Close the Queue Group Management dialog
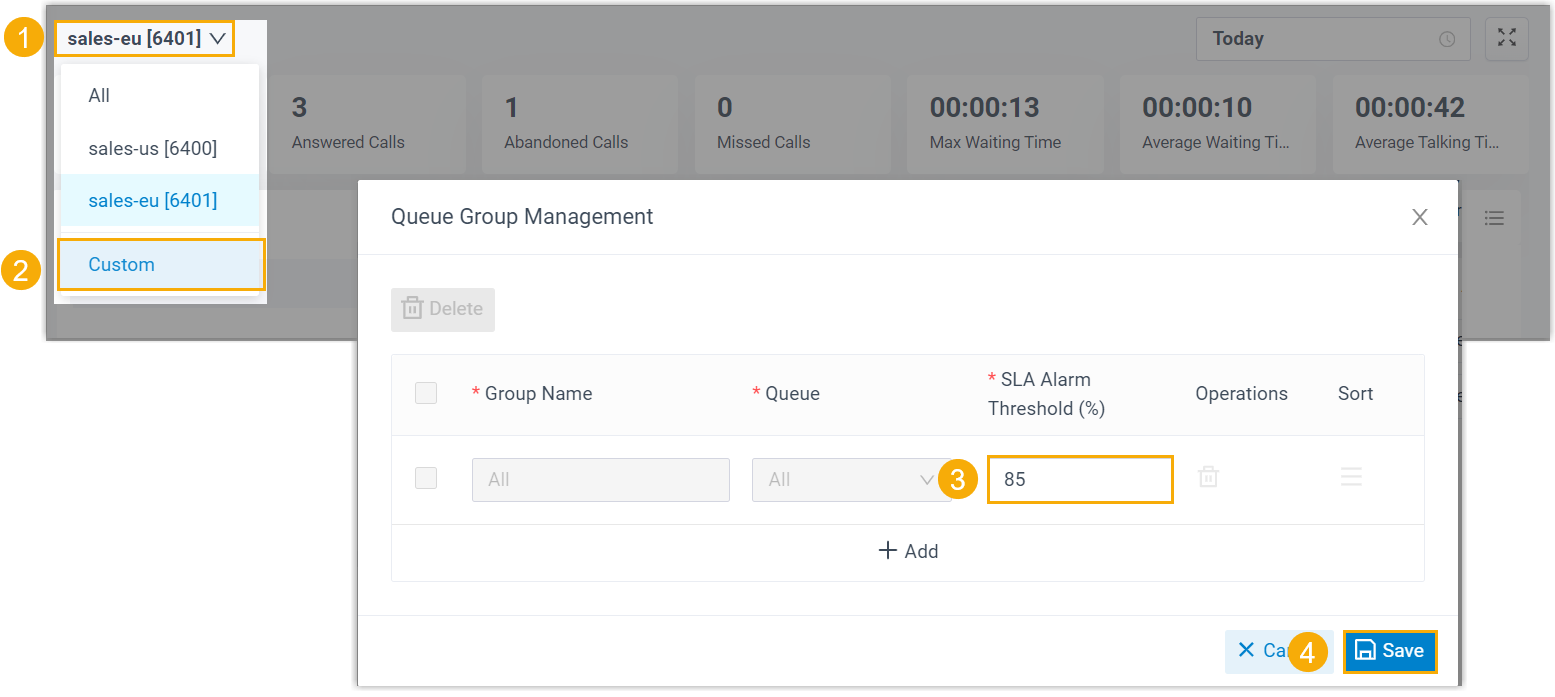Image resolution: width=1555 pixels, height=697 pixels. tap(1419, 217)
